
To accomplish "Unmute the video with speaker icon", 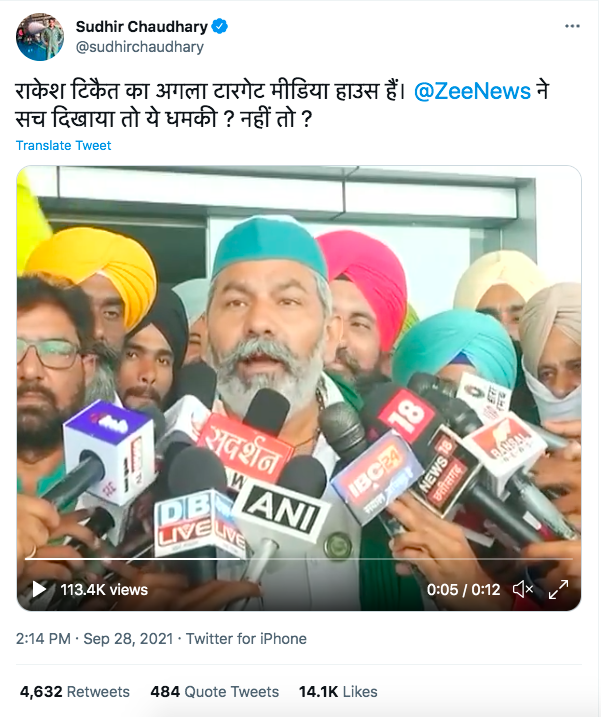I will tap(523, 589).
